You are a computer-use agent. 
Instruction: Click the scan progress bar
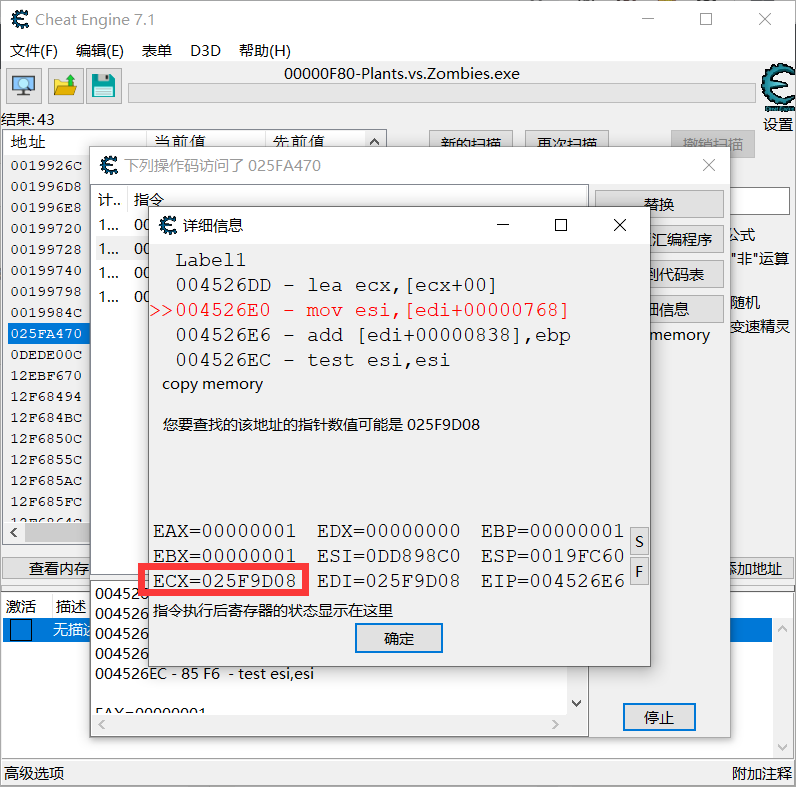point(442,93)
